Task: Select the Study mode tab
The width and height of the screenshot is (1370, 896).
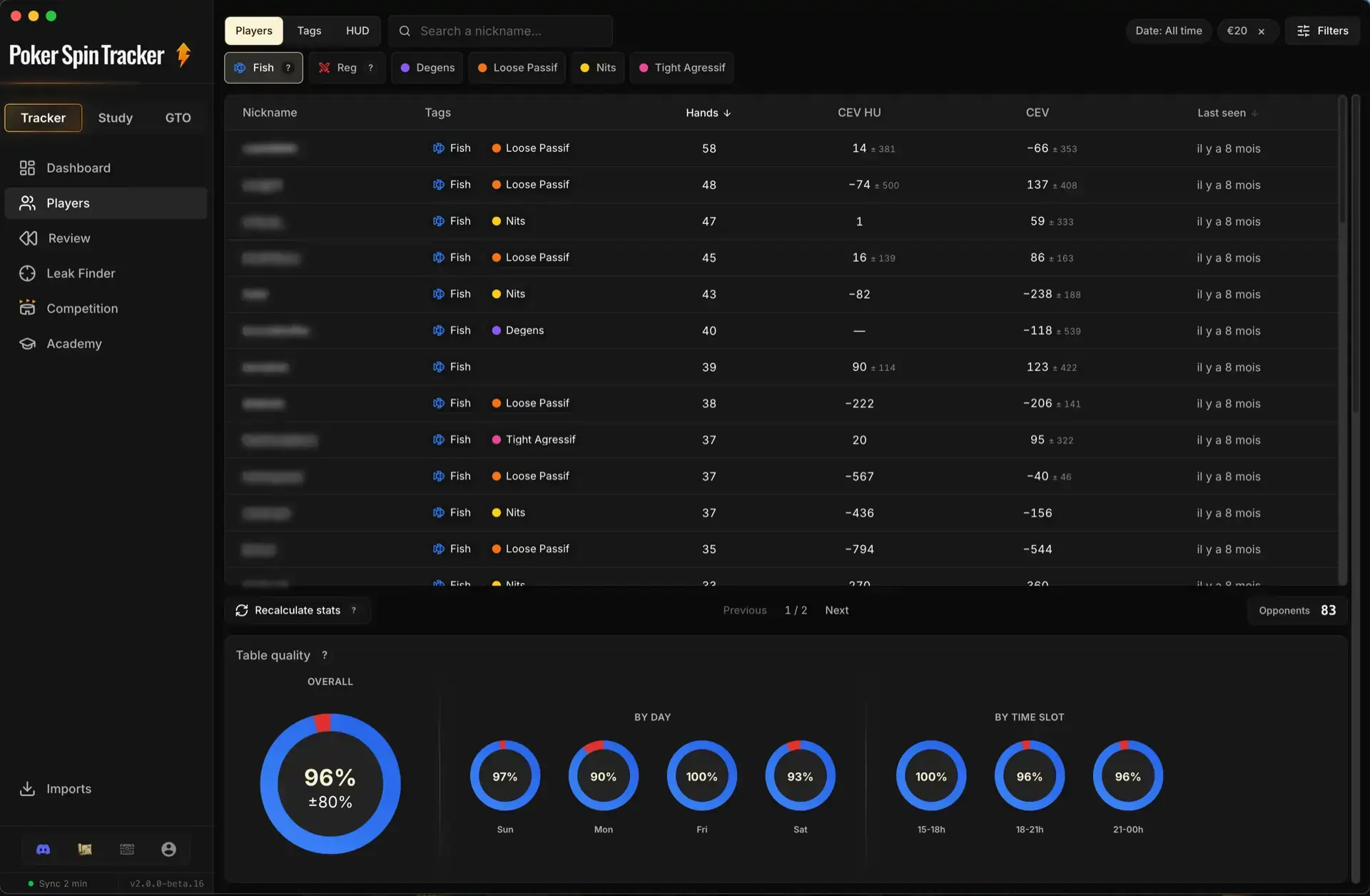Action: [116, 118]
